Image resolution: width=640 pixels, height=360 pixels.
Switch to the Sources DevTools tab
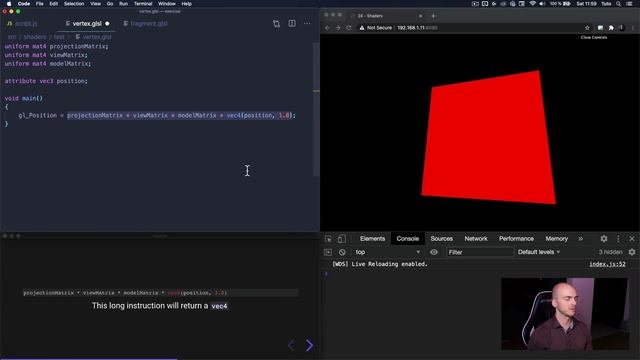click(441, 239)
